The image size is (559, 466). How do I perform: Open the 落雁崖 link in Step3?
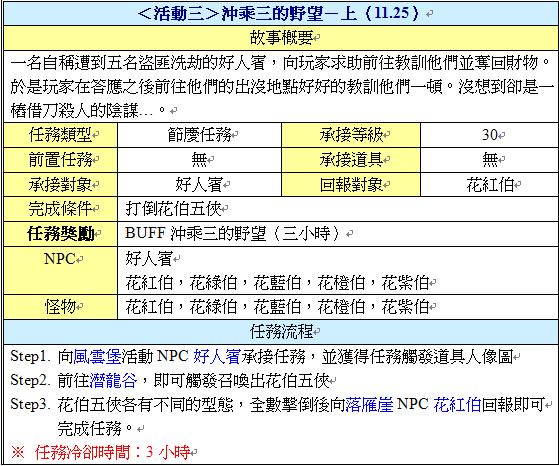369,404
